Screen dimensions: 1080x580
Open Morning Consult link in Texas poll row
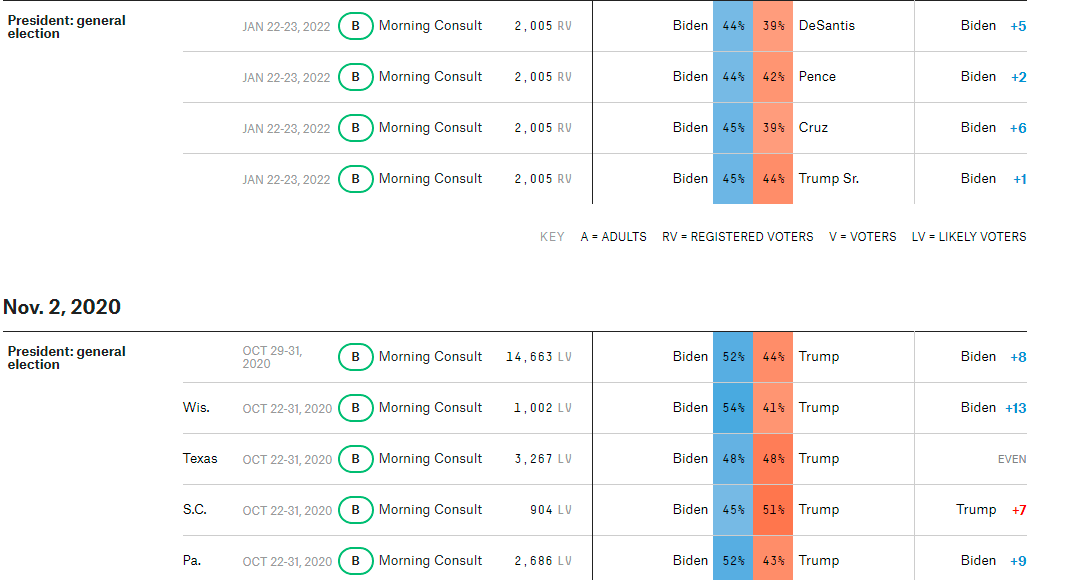click(x=430, y=458)
